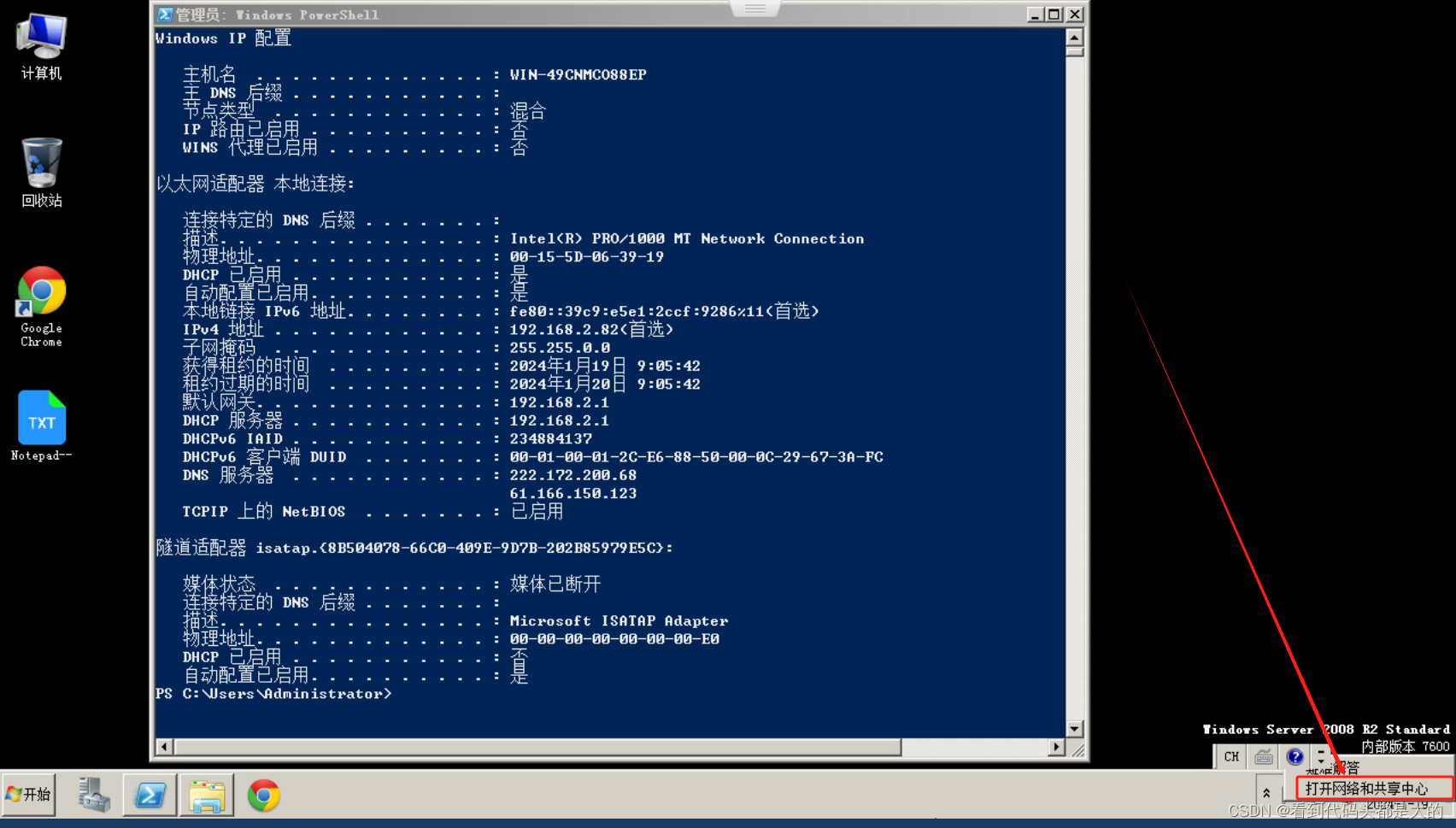Select the Notepad-- desktop icon
The image size is (1456, 828).
pyautogui.click(x=41, y=426)
